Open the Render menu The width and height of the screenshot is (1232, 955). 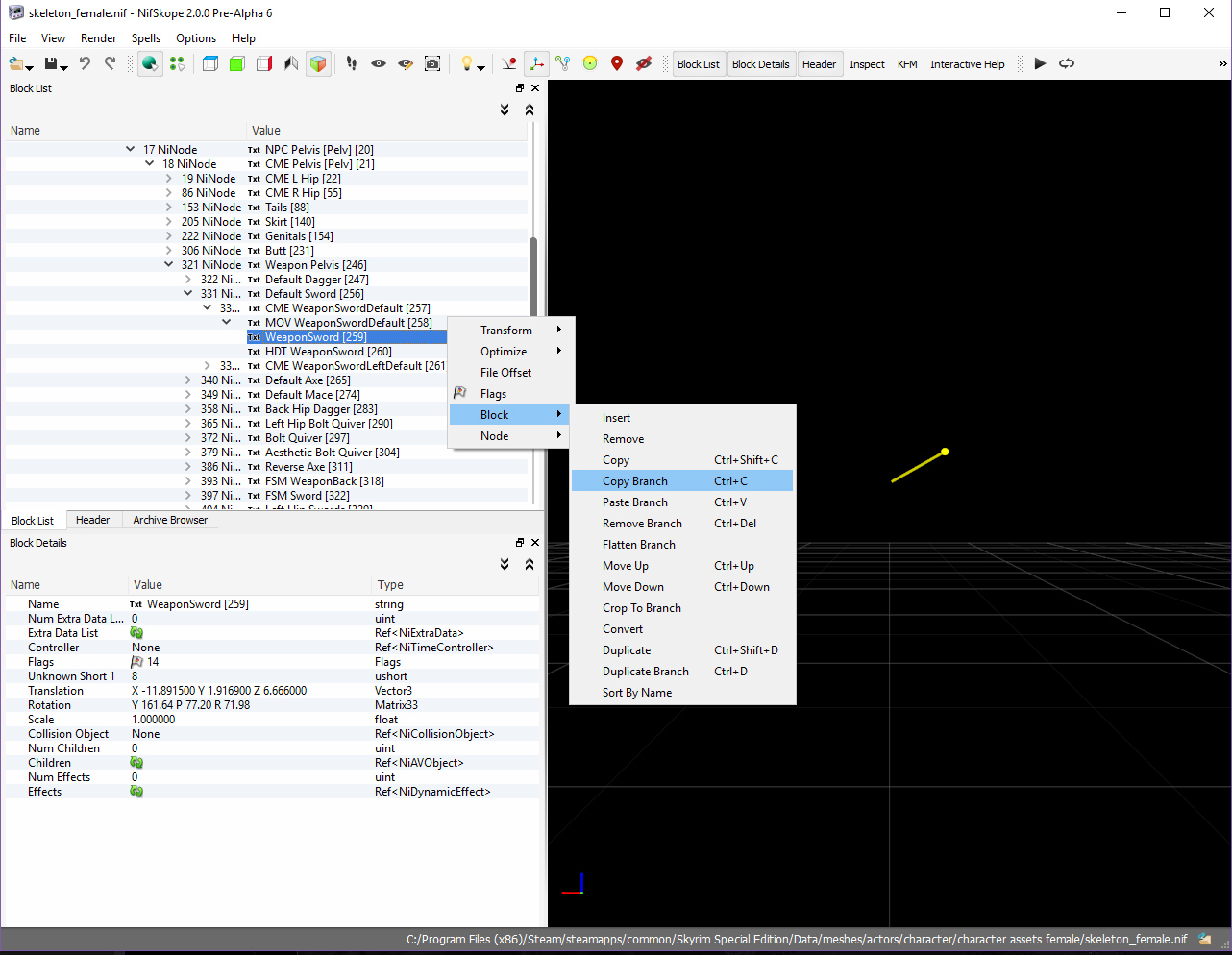point(99,38)
